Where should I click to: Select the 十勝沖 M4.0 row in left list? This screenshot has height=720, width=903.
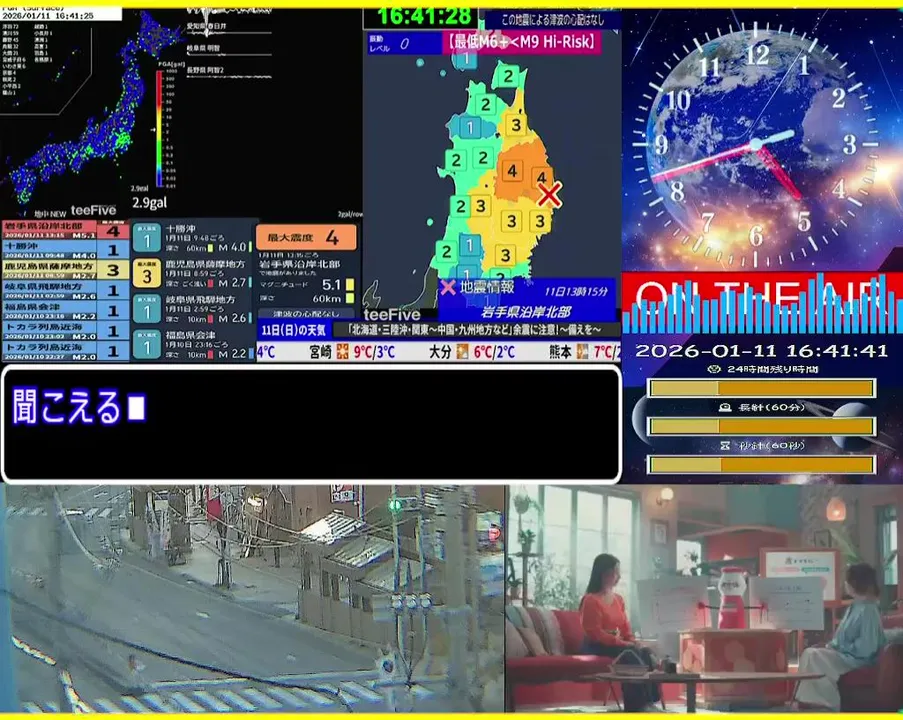[x=66, y=250]
